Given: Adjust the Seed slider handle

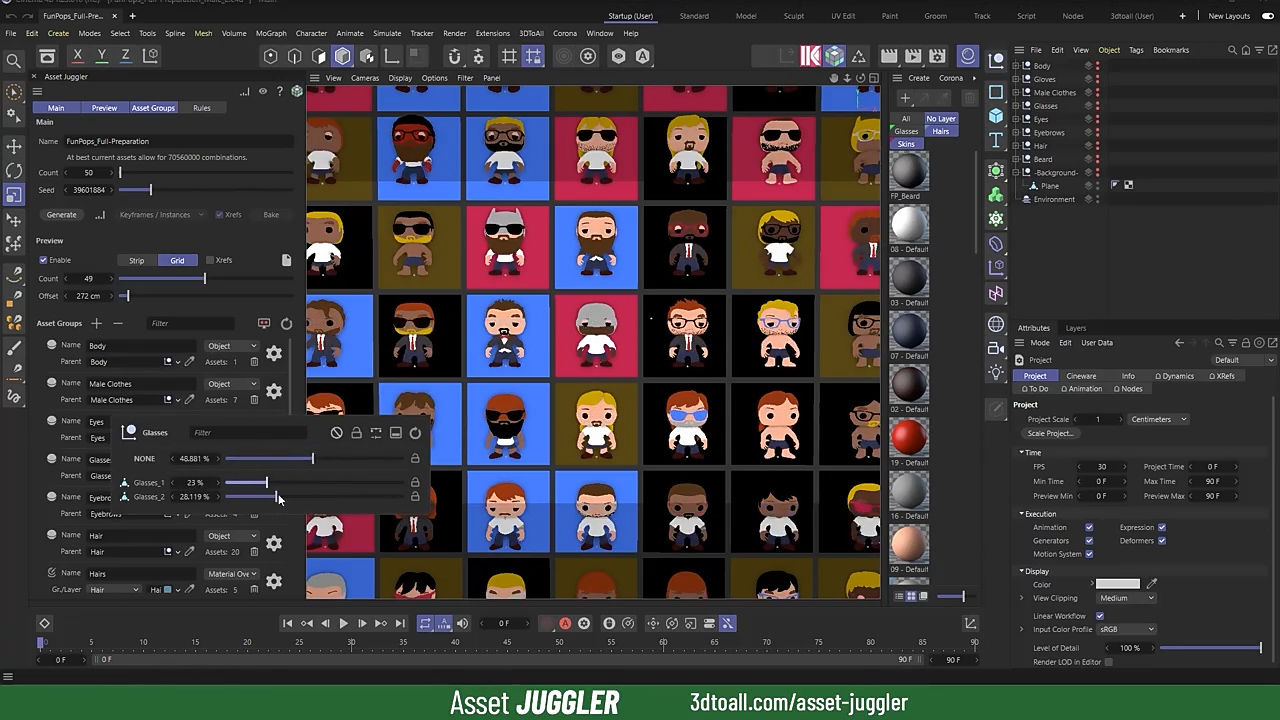Looking at the screenshot, I should pos(150,190).
